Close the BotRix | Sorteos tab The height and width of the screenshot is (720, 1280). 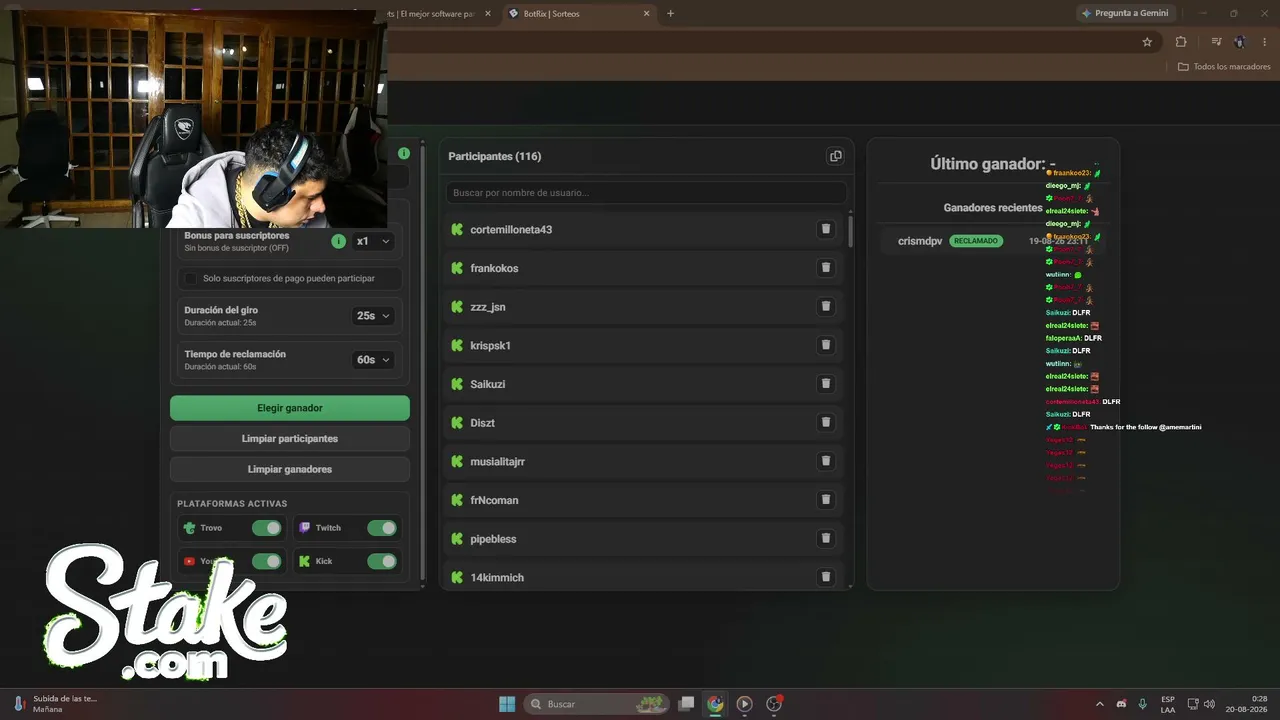tap(647, 14)
